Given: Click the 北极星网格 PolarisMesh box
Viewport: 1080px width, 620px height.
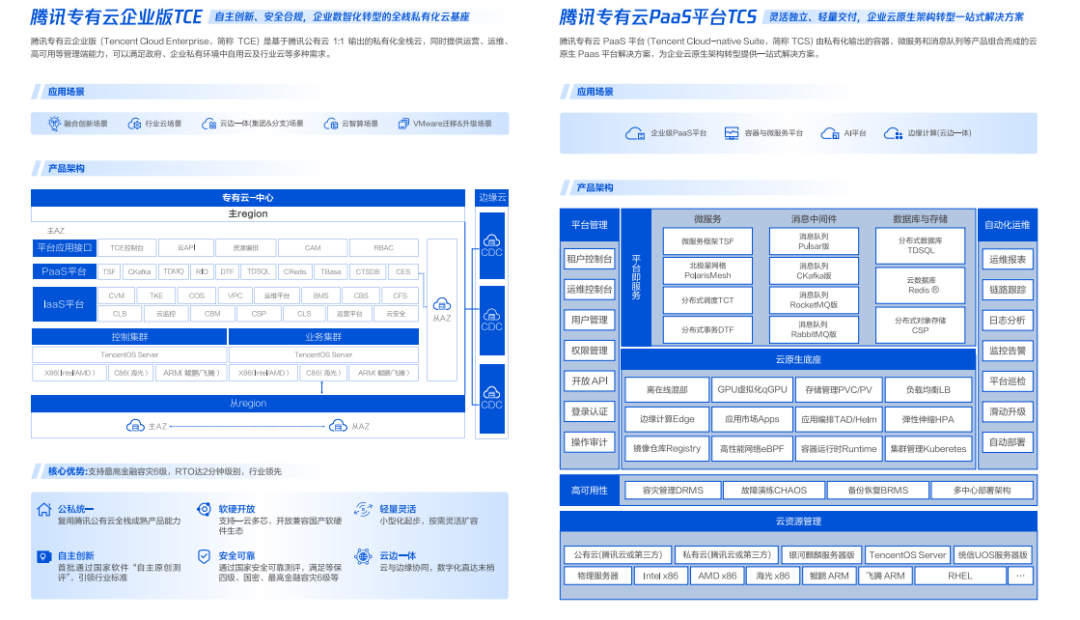Looking at the screenshot, I should click(x=707, y=271).
